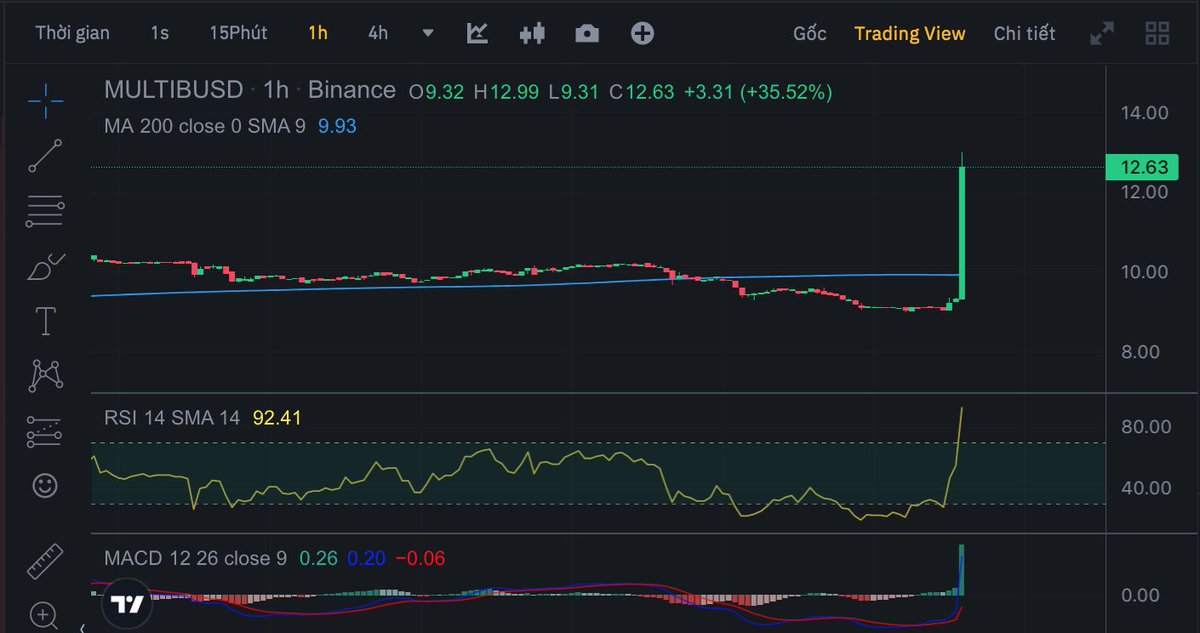This screenshot has height=633, width=1200.
Task: Click the 80.00 RSI axis label
Action: pos(1146,427)
